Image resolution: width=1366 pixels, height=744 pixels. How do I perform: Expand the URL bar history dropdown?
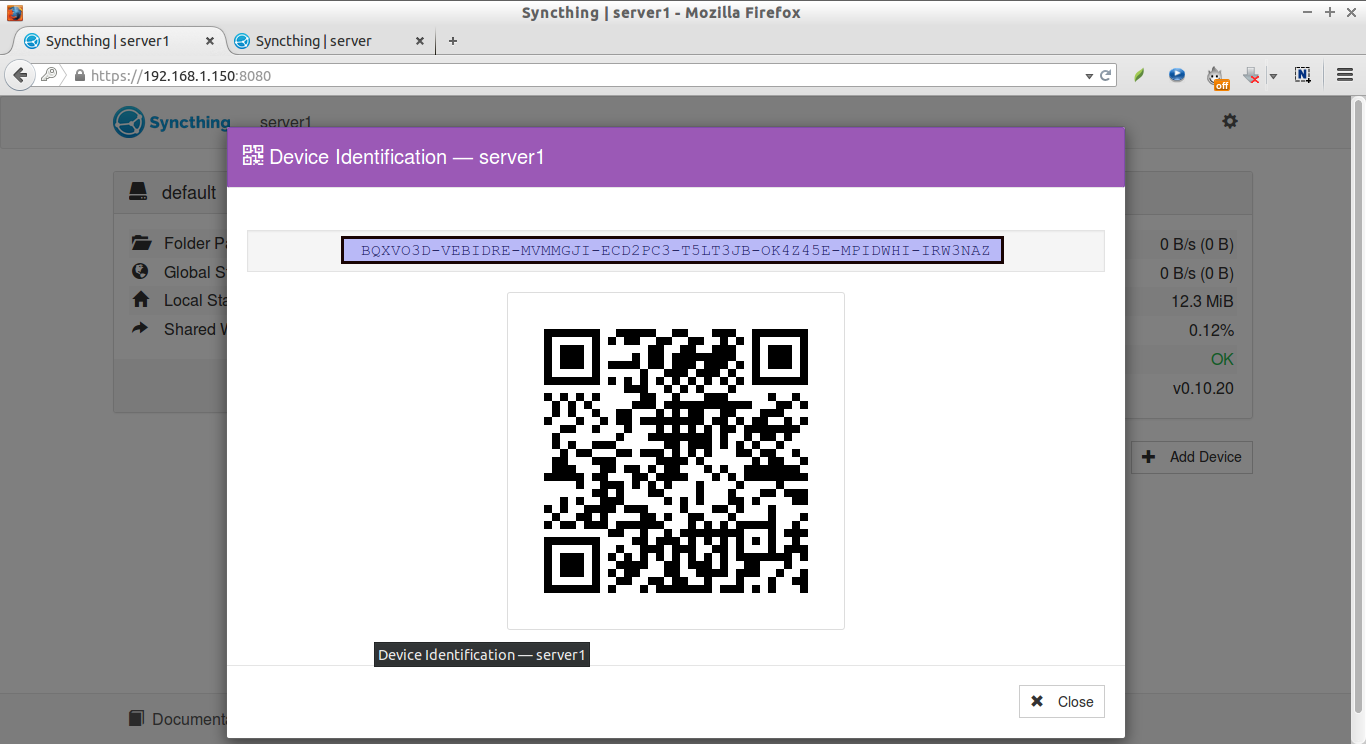[x=1089, y=76]
